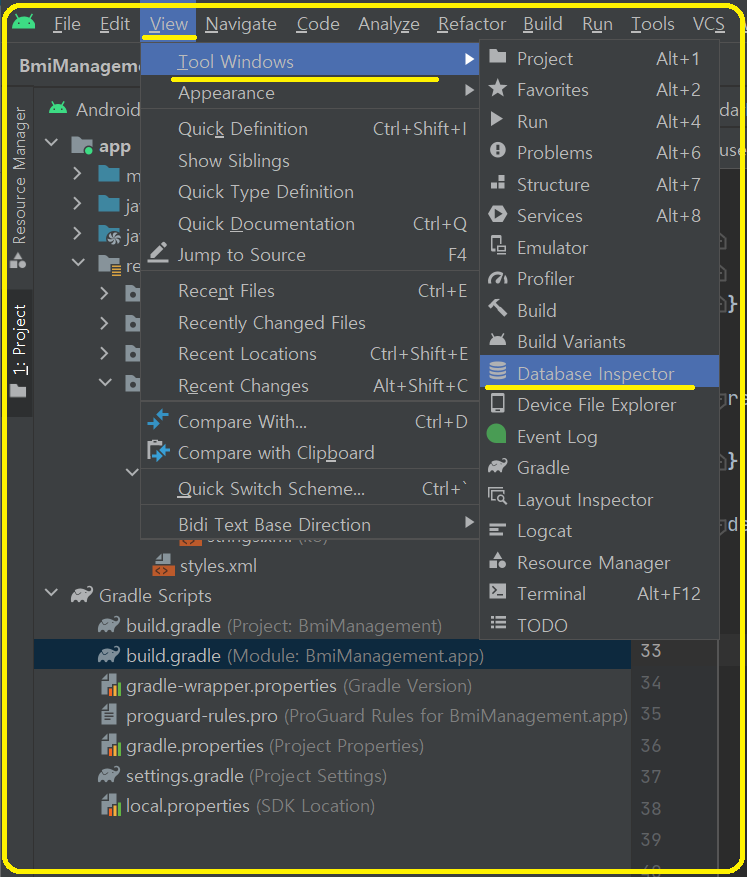
Task: Click the Device File Explorer icon
Action: (498, 404)
